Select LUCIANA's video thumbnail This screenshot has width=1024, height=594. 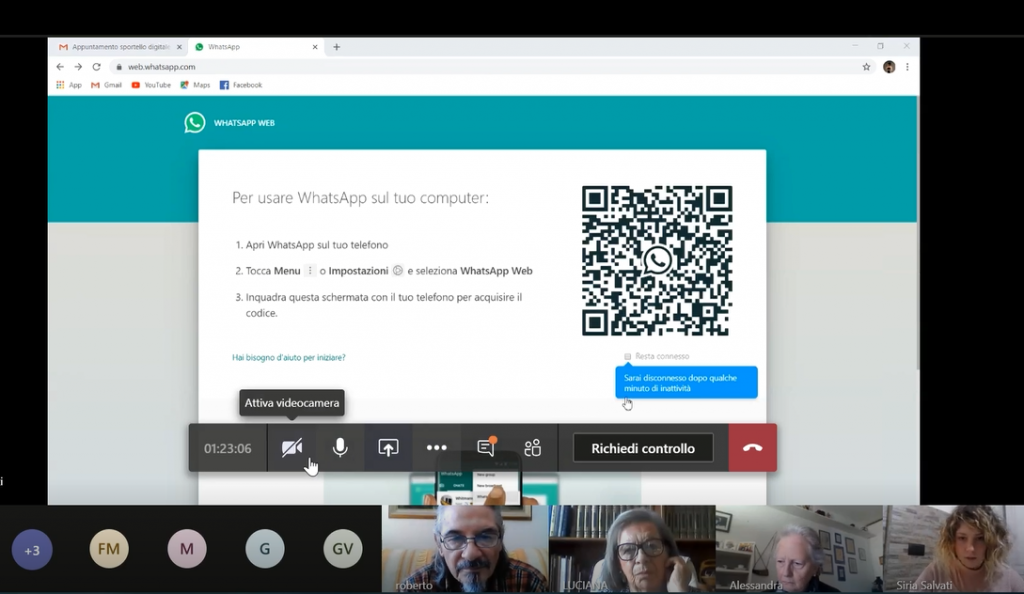[632, 549]
